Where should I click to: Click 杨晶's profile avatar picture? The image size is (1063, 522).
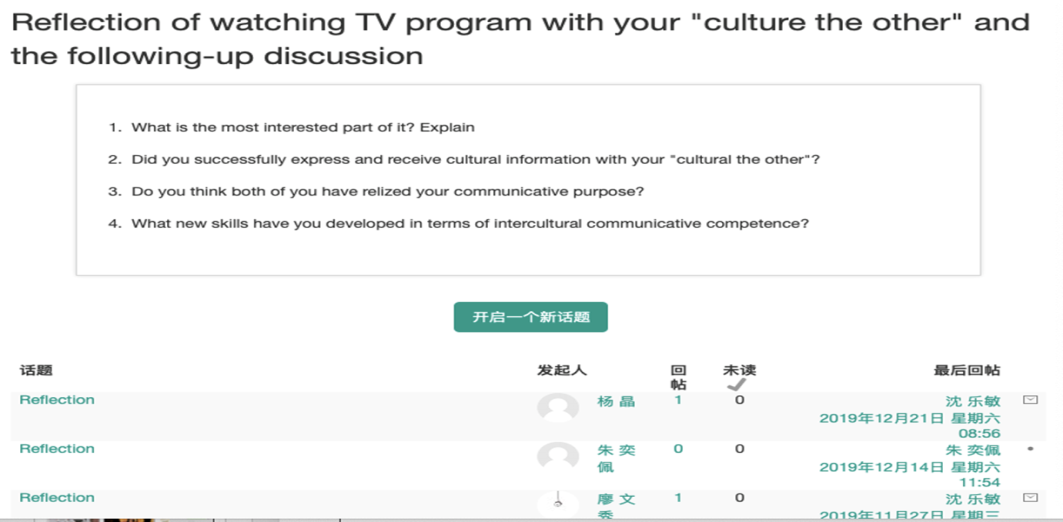[558, 408]
